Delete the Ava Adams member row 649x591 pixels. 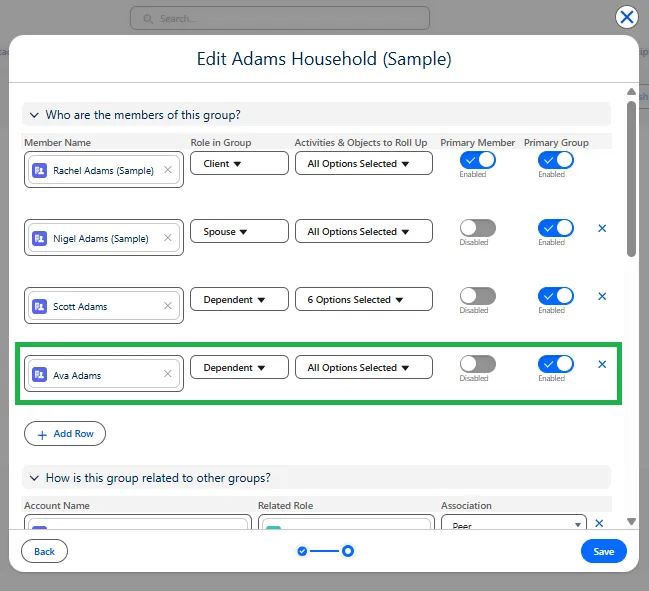[602, 364]
